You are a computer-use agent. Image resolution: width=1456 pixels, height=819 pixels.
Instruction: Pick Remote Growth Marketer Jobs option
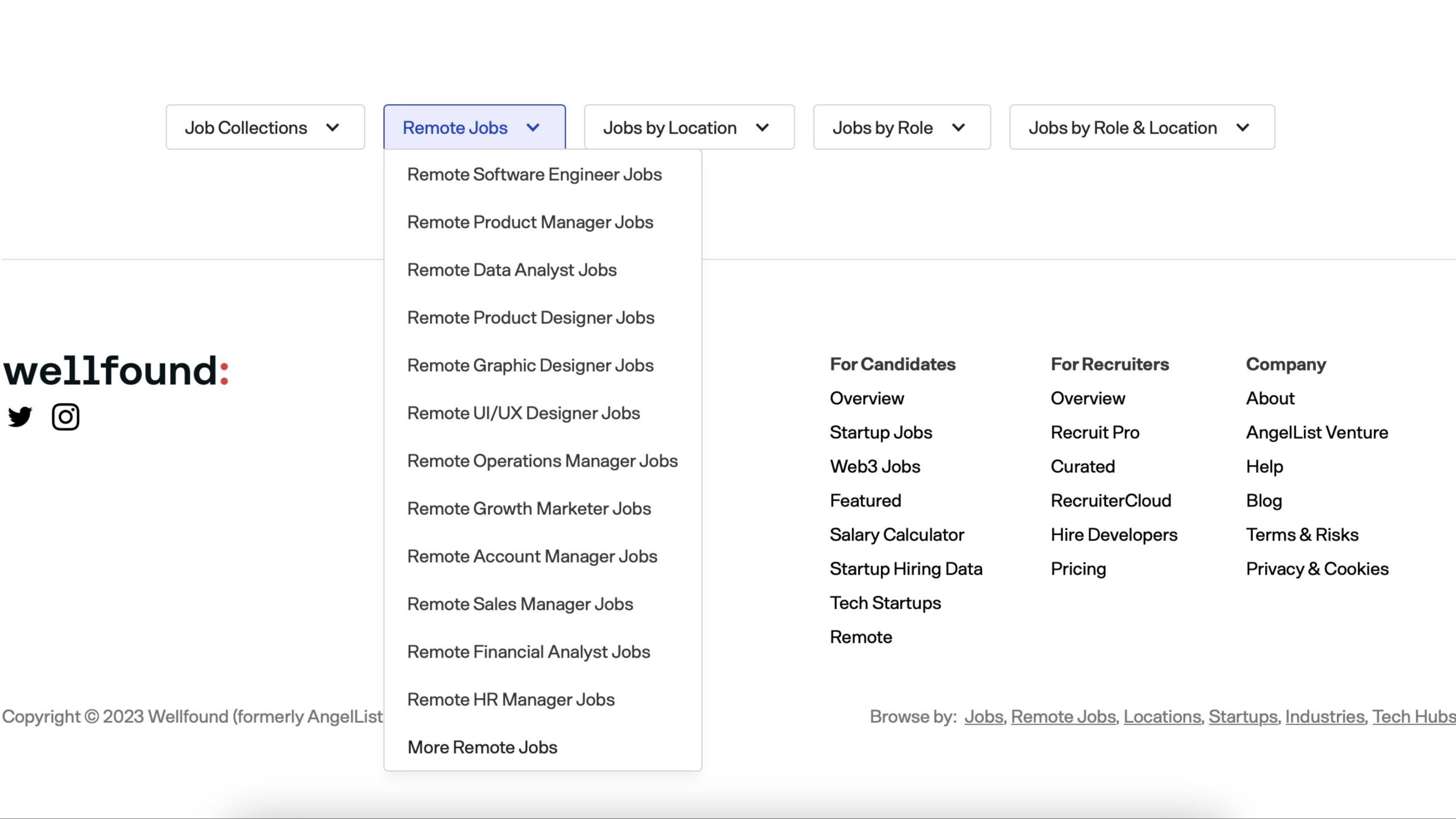[x=529, y=509]
